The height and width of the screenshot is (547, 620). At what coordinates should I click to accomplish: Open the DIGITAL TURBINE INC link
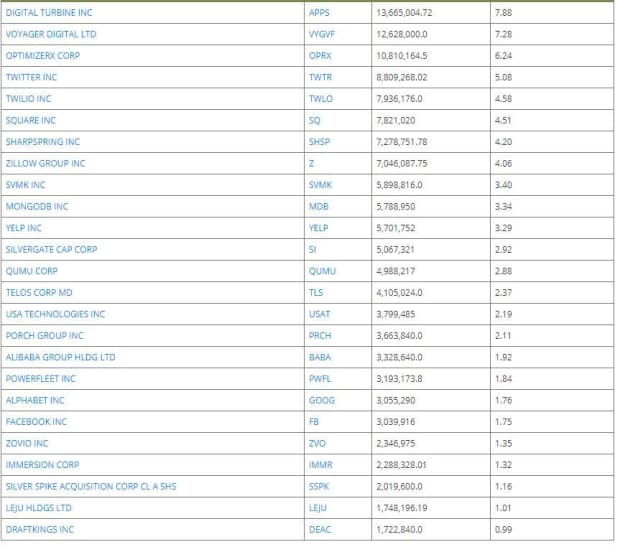point(49,13)
